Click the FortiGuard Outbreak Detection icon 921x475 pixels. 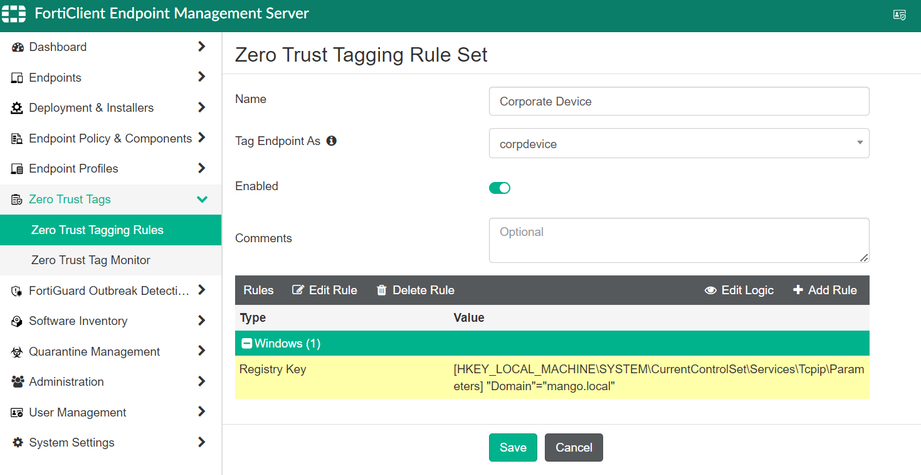(x=17, y=291)
